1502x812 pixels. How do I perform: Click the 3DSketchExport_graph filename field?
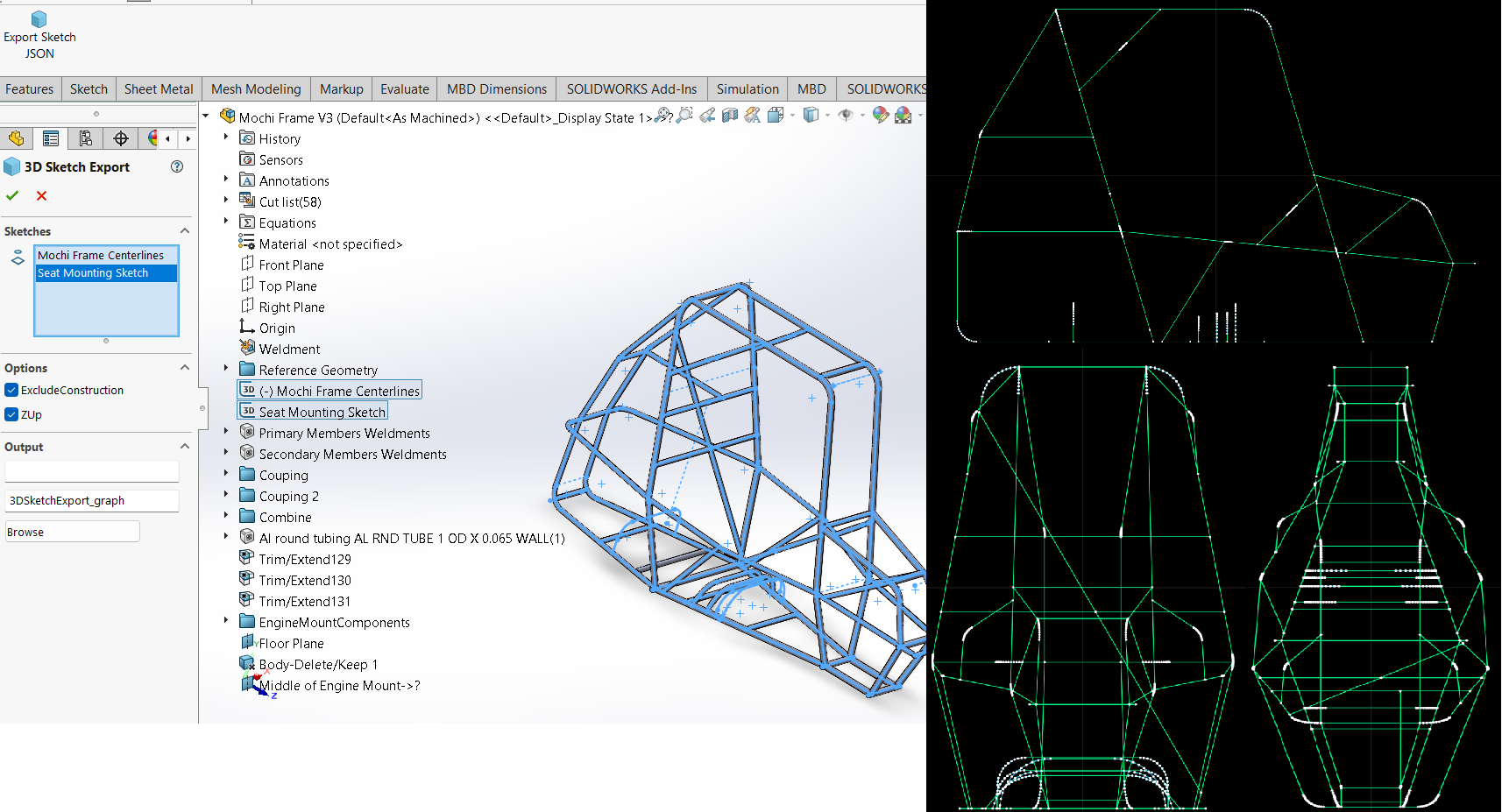tap(91, 500)
